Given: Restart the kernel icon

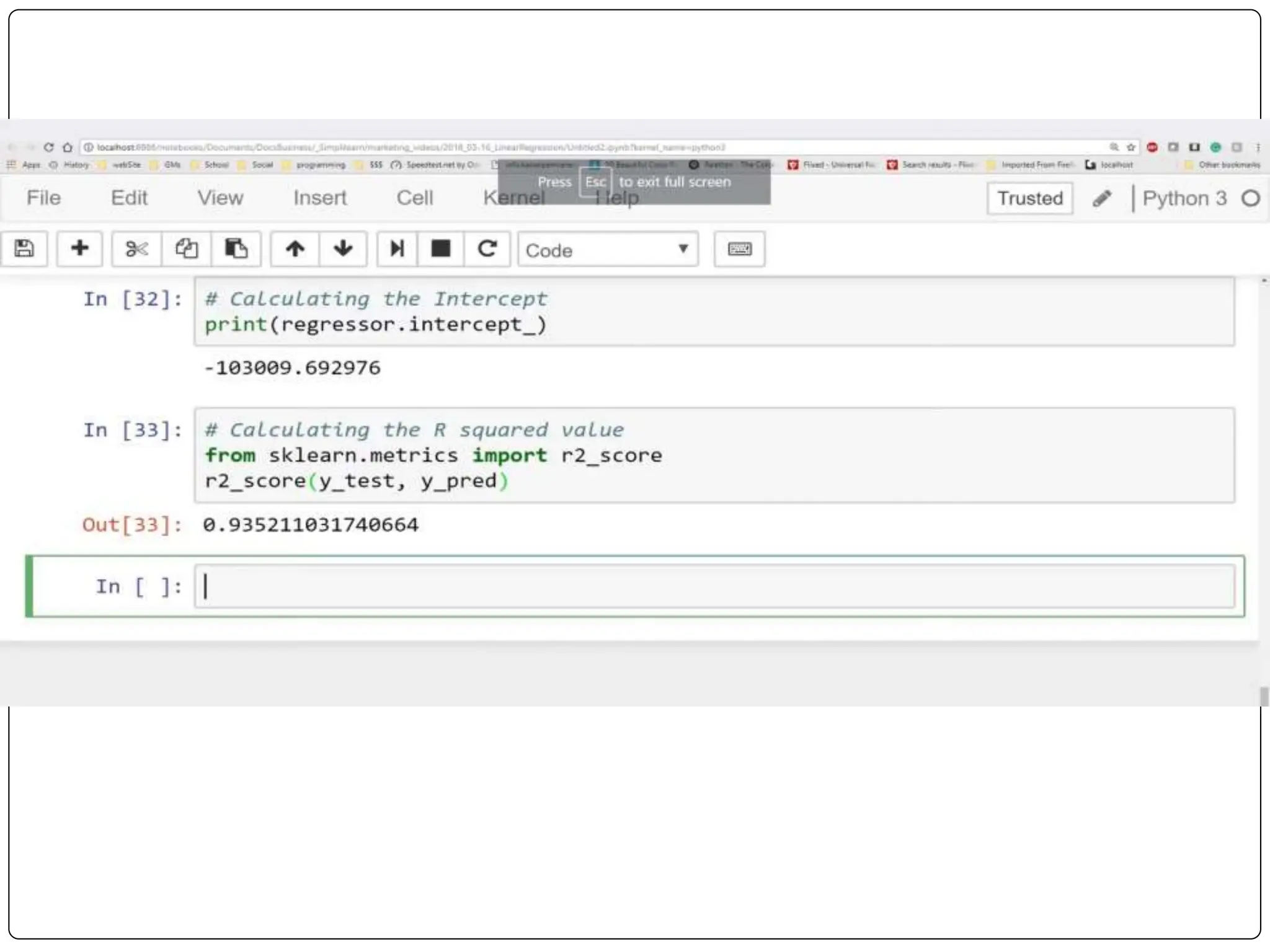Looking at the screenshot, I should pyautogui.click(x=487, y=249).
